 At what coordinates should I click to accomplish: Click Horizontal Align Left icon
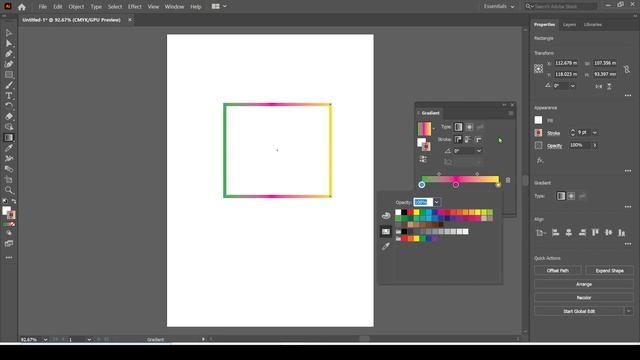(555, 233)
